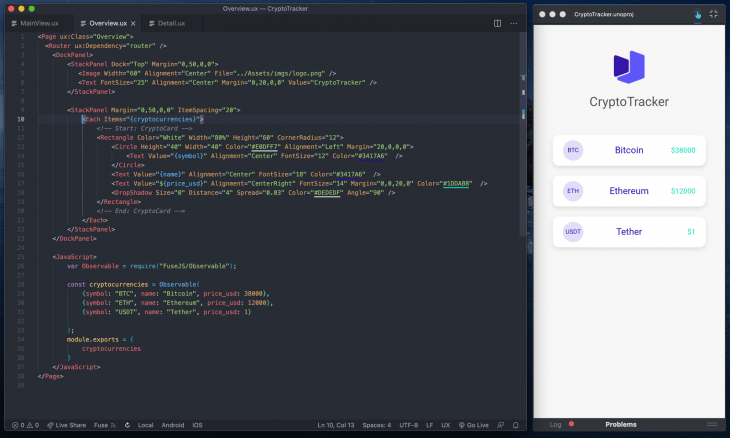Click the $38000 price text
Viewport: 730px width, 438px height.
click(x=683, y=150)
